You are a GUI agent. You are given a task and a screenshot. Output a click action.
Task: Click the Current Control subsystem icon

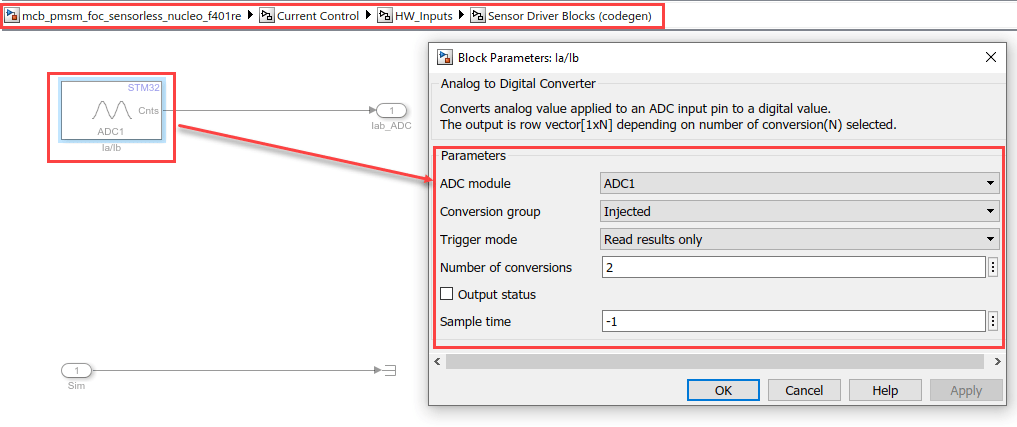click(267, 18)
